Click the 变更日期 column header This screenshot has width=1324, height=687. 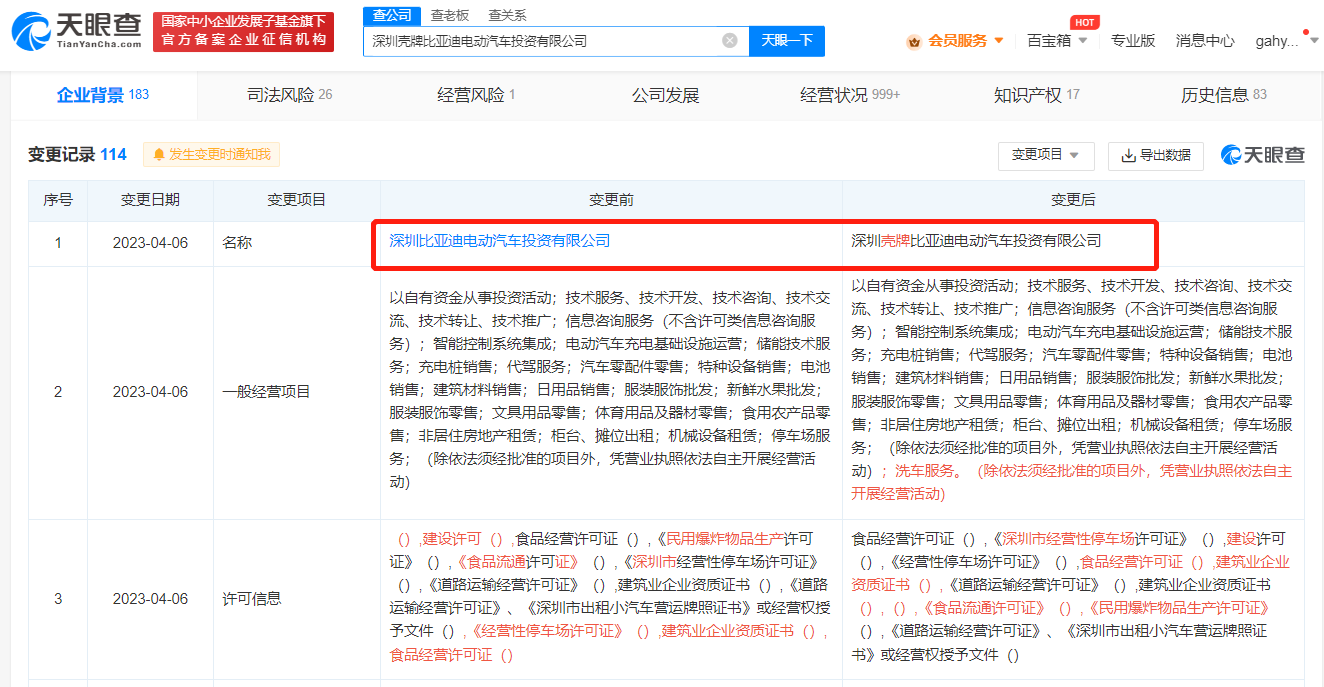pyautogui.click(x=151, y=200)
